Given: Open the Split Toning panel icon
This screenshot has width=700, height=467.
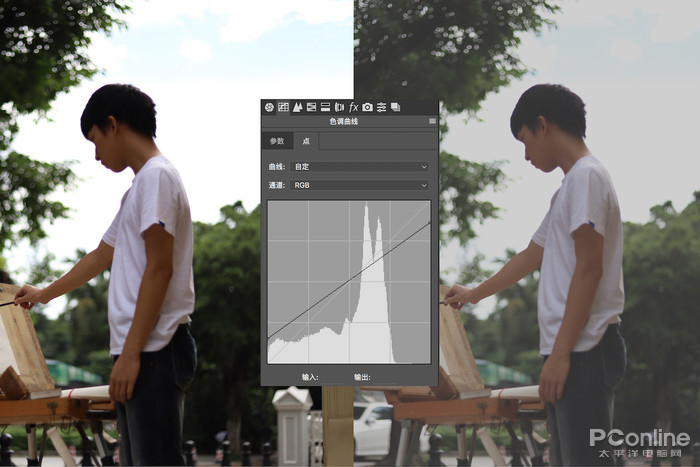Looking at the screenshot, I should coord(325,107).
